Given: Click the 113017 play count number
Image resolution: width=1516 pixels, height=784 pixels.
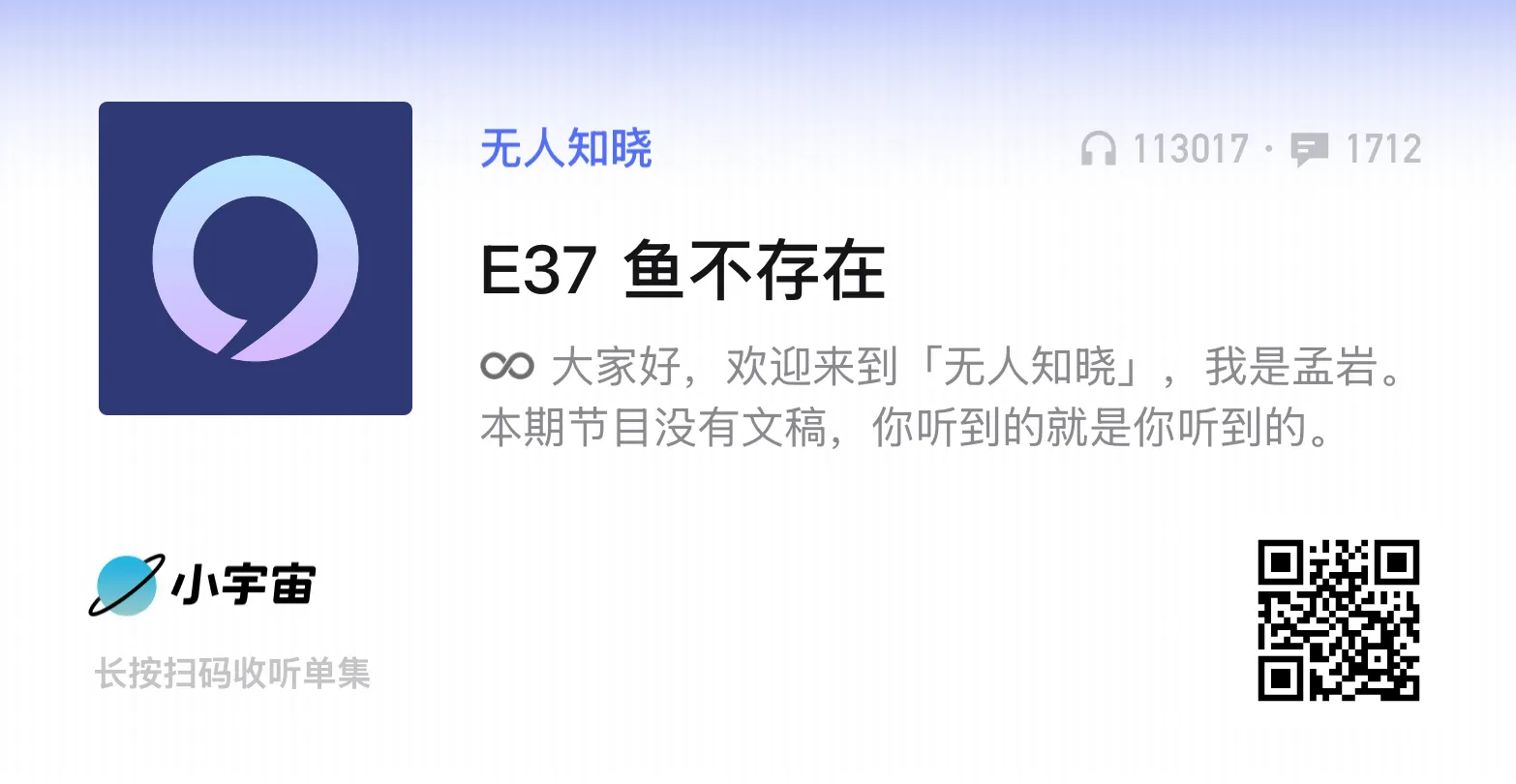Looking at the screenshot, I should [1191, 150].
